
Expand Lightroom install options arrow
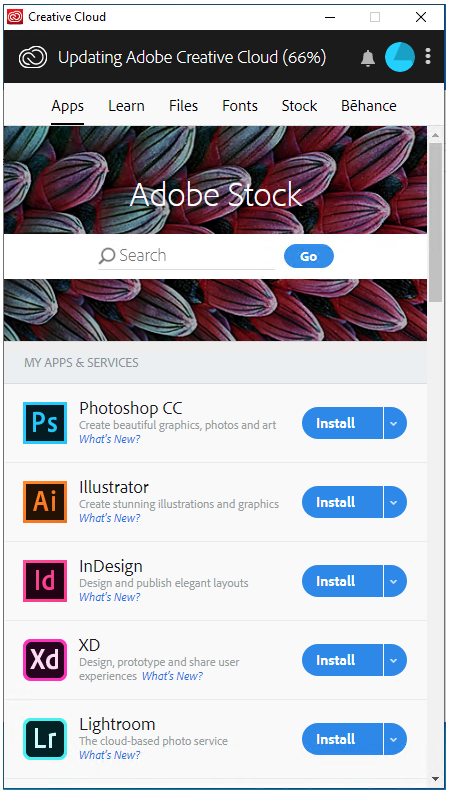pos(395,739)
